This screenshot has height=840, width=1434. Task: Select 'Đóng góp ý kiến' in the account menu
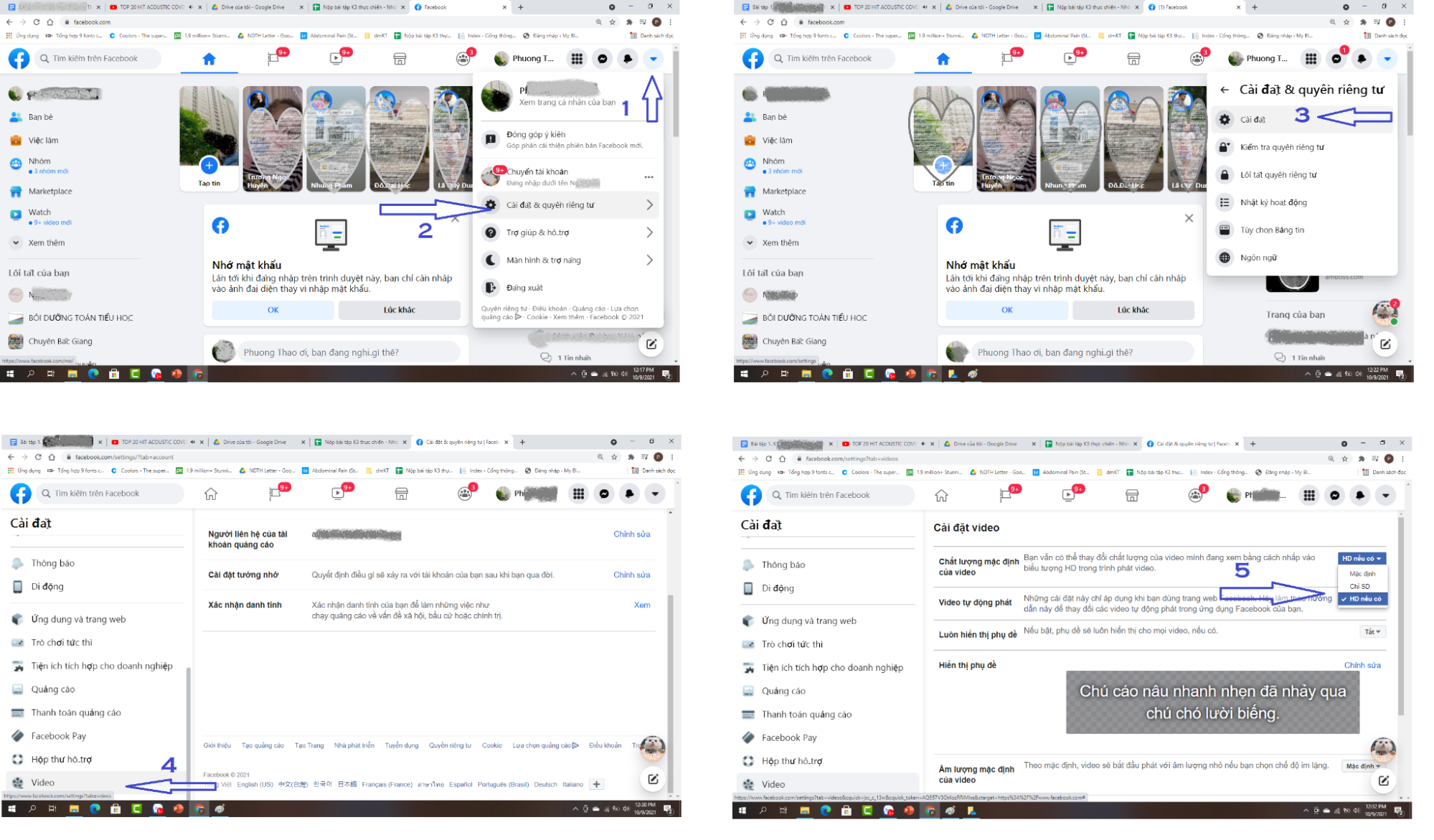coord(568,139)
